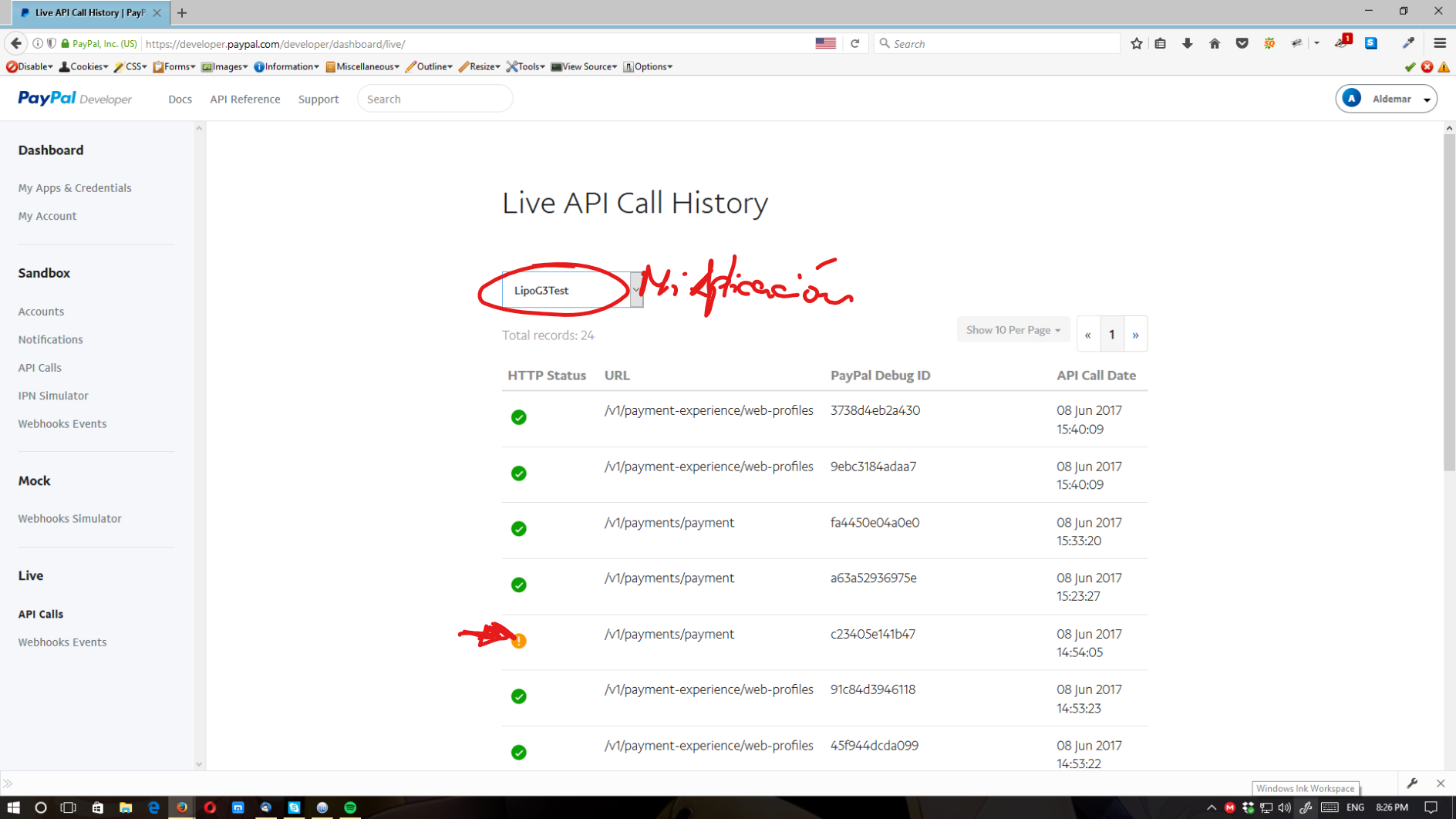Open the Support link in header
Viewport: 1456px width, 819px height.
[318, 99]
